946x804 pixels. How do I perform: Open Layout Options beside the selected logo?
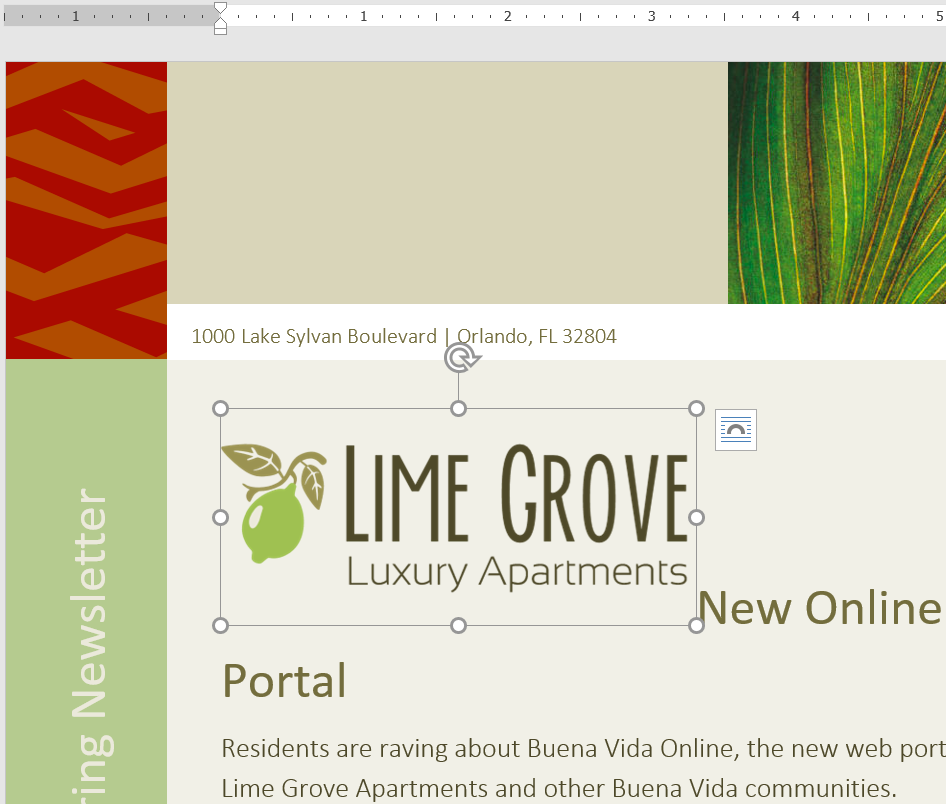coord(735,430)
